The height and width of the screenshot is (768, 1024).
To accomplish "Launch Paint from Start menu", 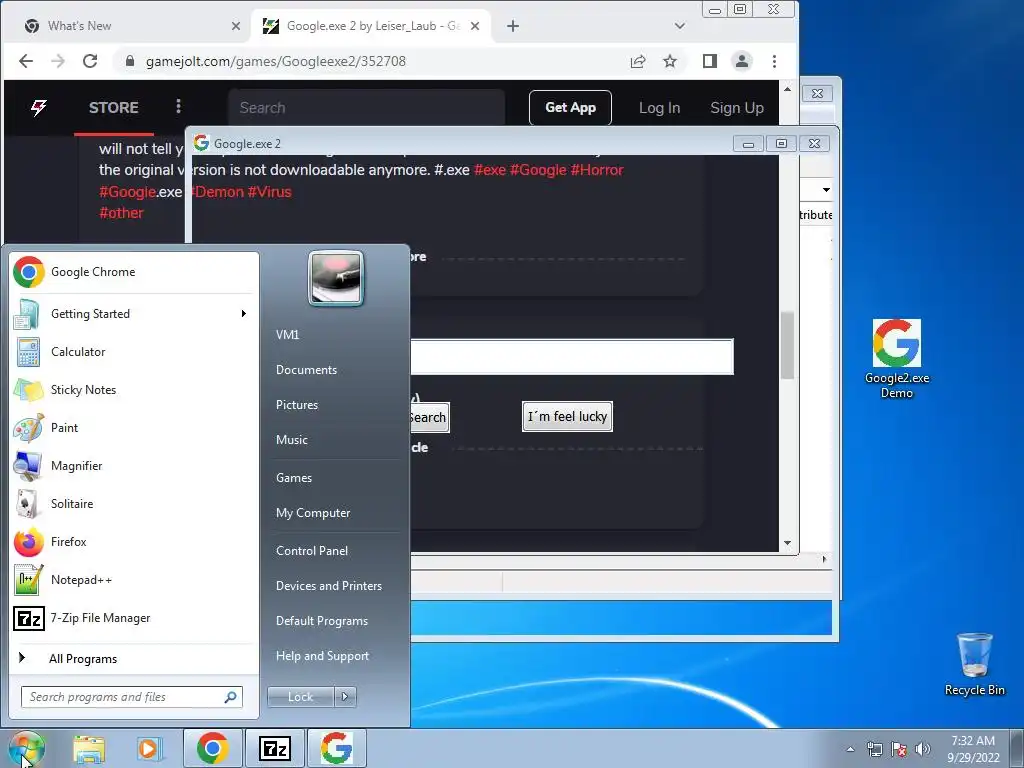I will tap(134, 428).
